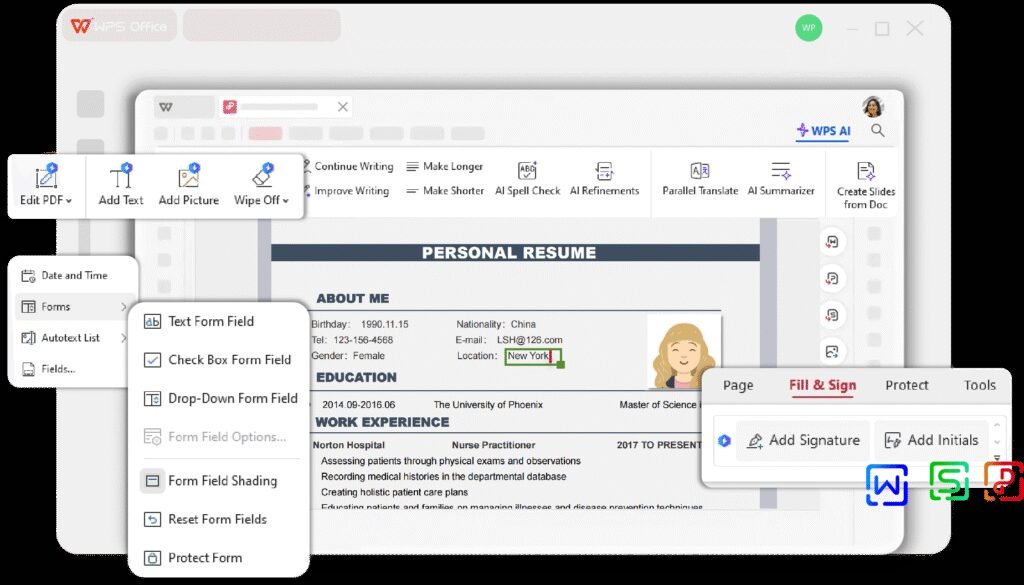1024x585 pixels.
Task: Switch to the Protect tab
Action: pos(906,385)
